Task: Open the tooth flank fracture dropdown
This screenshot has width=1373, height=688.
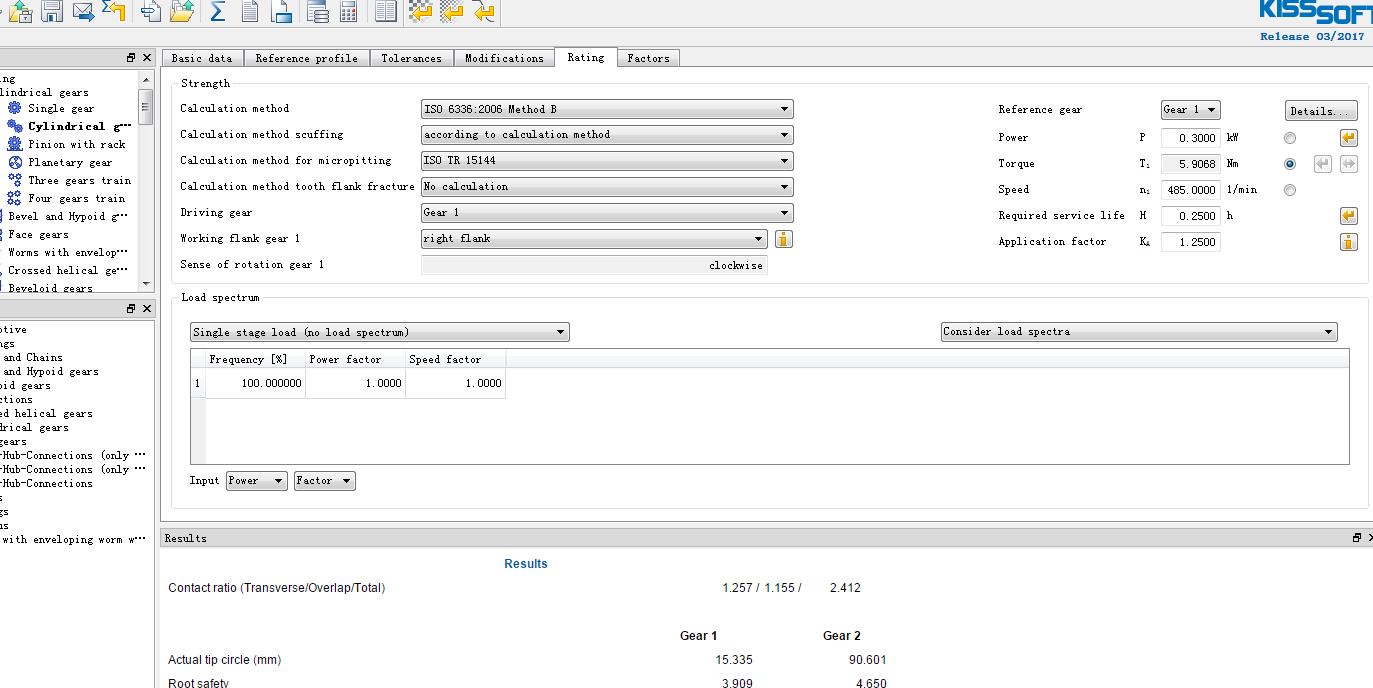Action: coord(607,187)
